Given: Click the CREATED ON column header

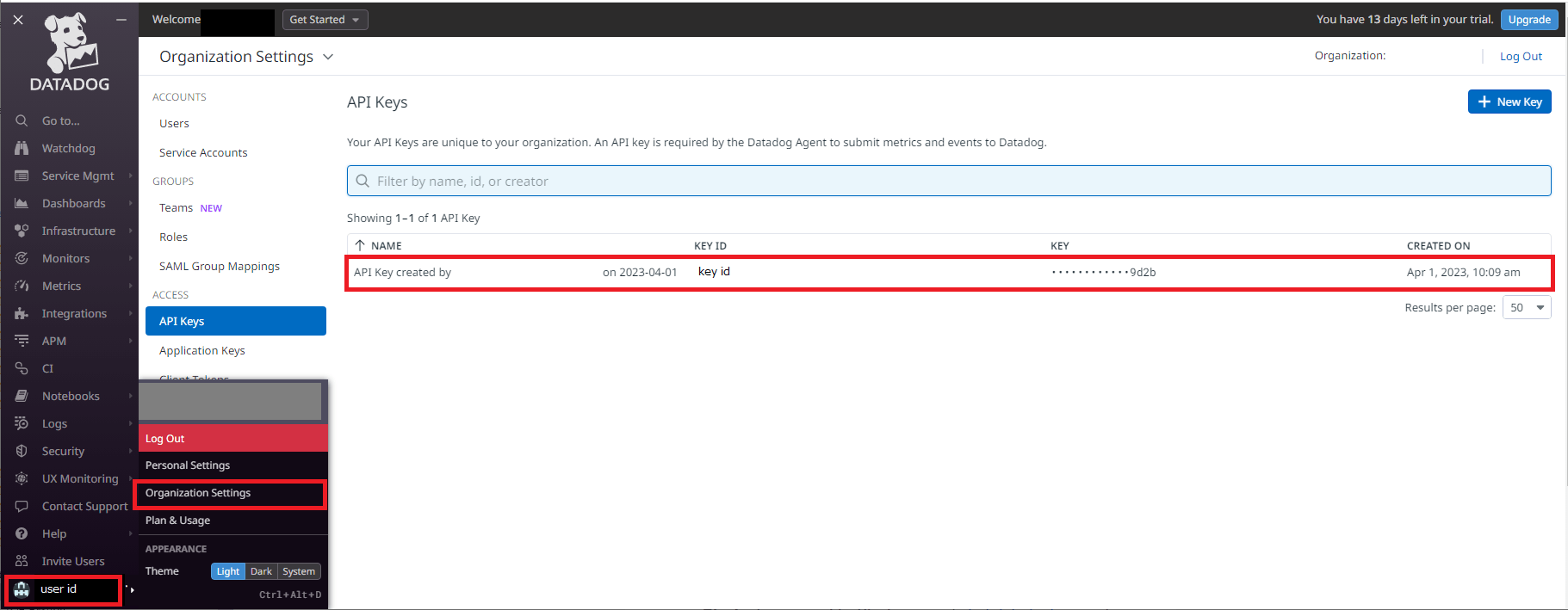Looking at the screenshot, I should click(x=1438, y=246).
